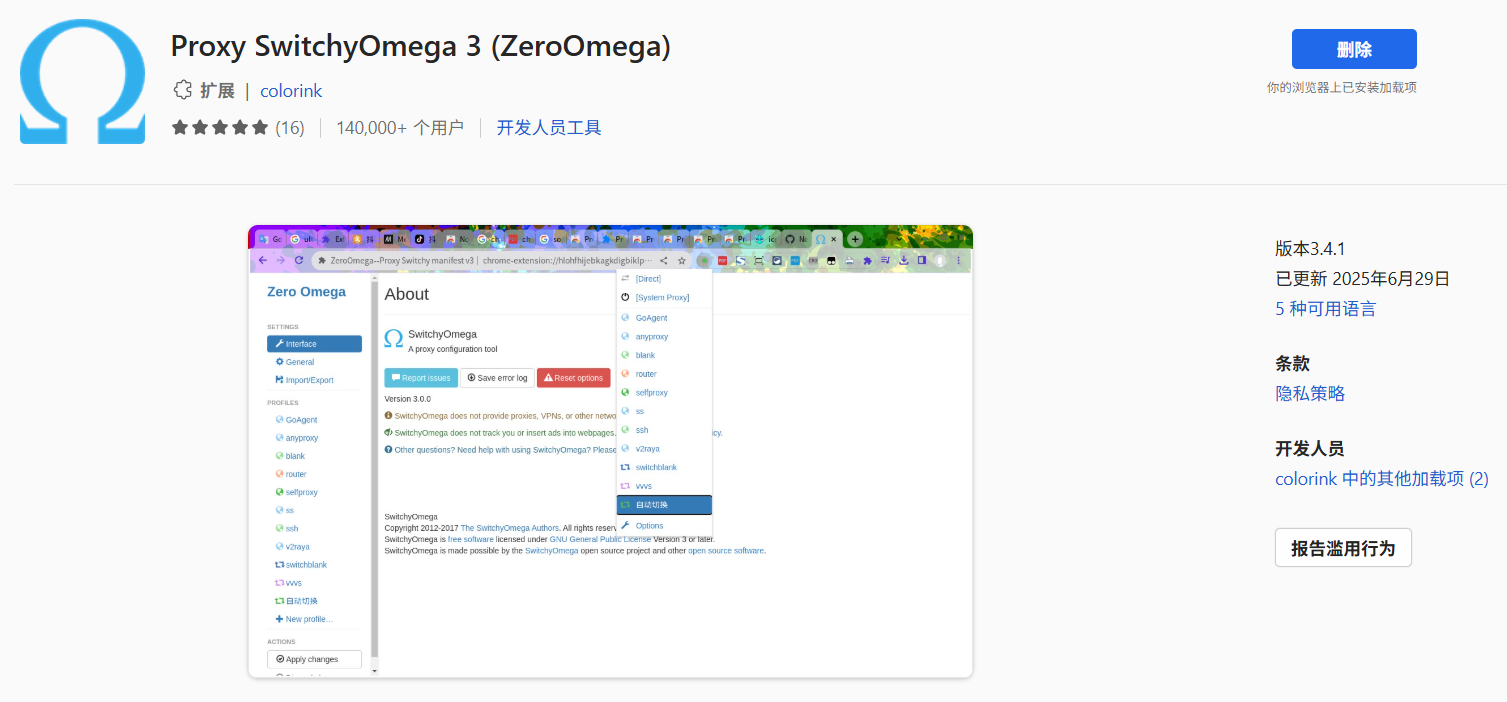1507x702 pixels.
Task: Click the wrench Options entry in preview popup
Action: click(649, 526)
